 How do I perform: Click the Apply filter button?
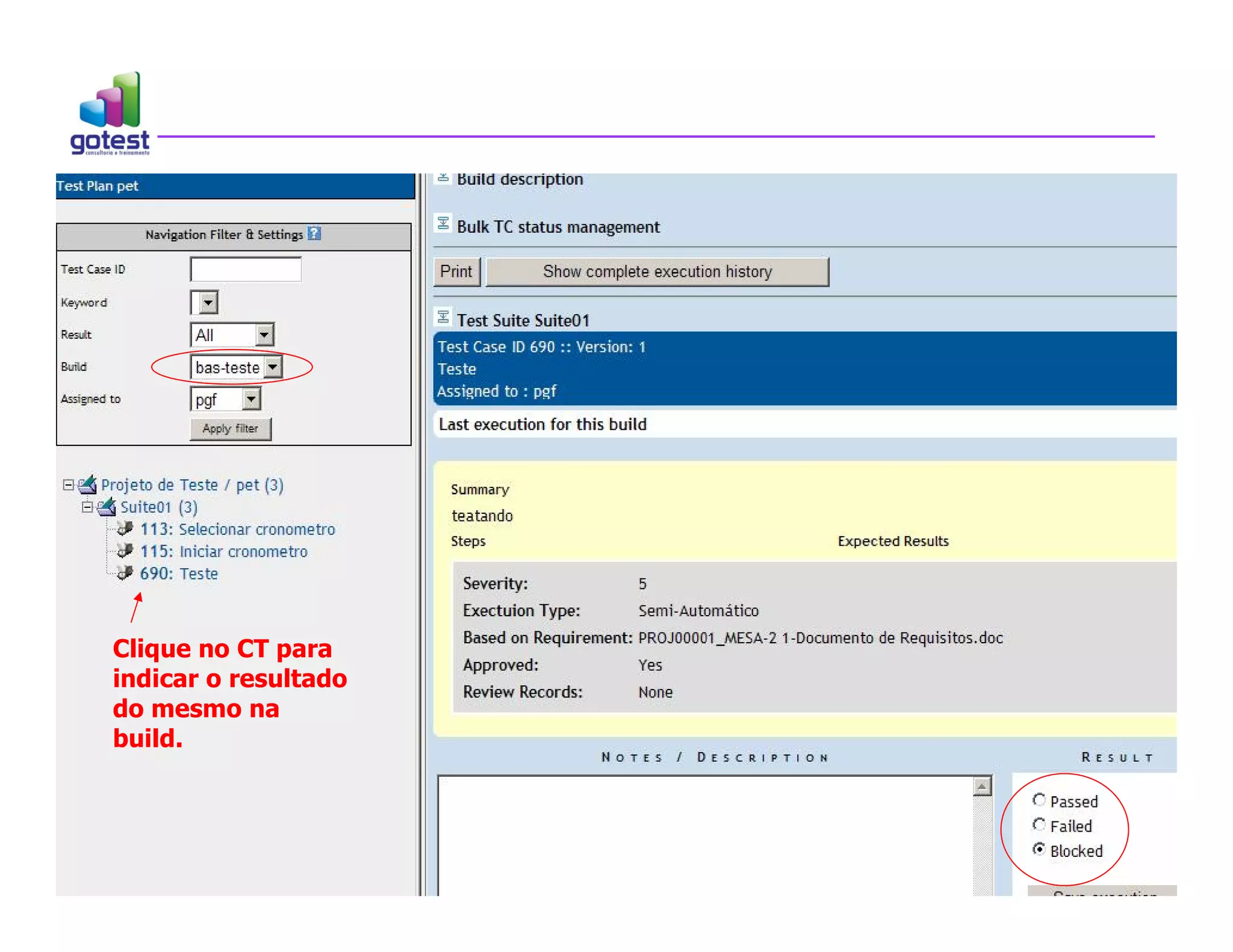tap(231, 428)
